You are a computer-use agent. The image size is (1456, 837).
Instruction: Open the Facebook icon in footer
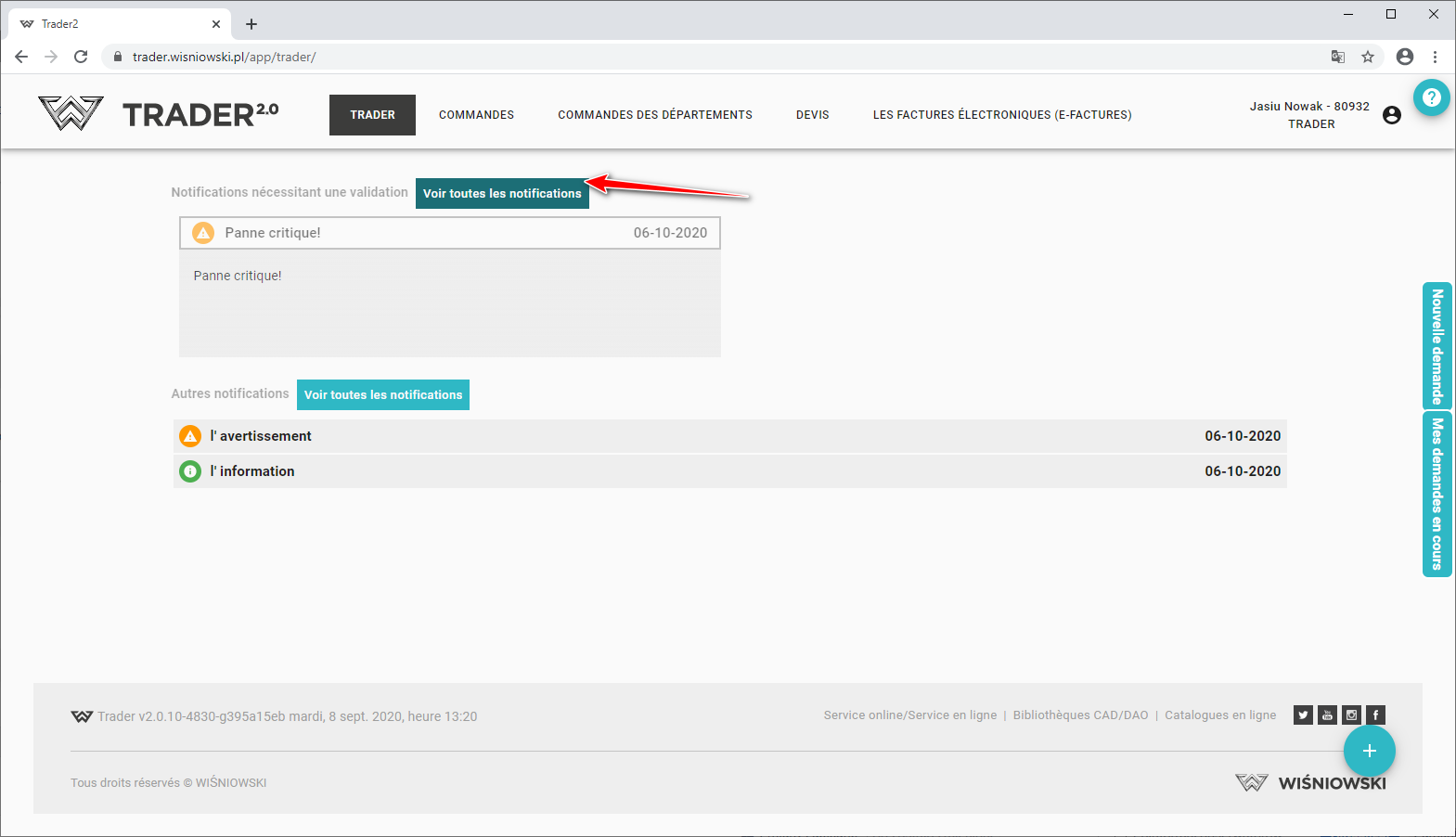pos(1375,715)
